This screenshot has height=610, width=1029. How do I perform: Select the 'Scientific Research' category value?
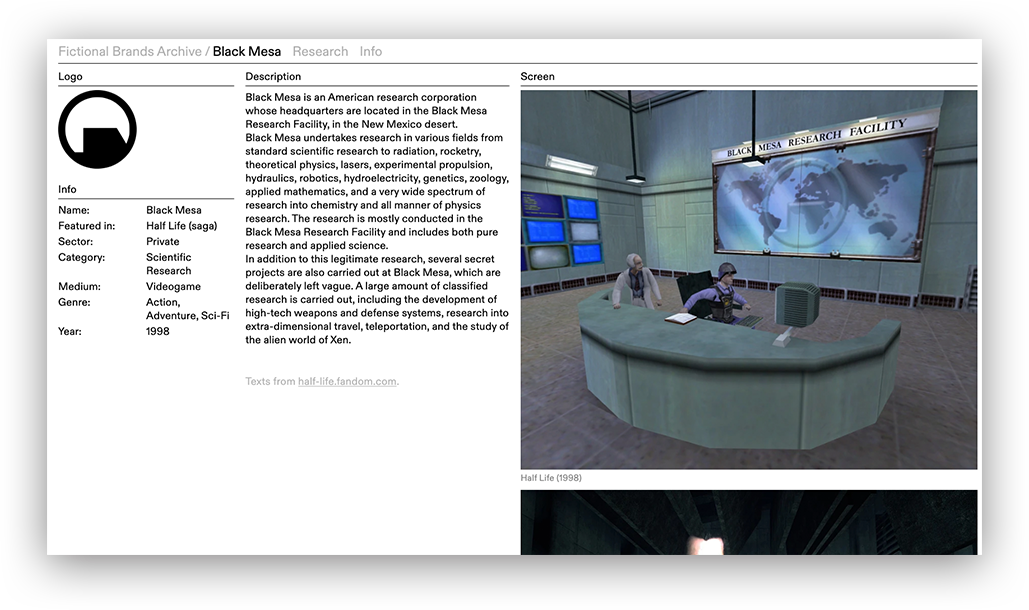pyautogui.click(x=169, y=264)
